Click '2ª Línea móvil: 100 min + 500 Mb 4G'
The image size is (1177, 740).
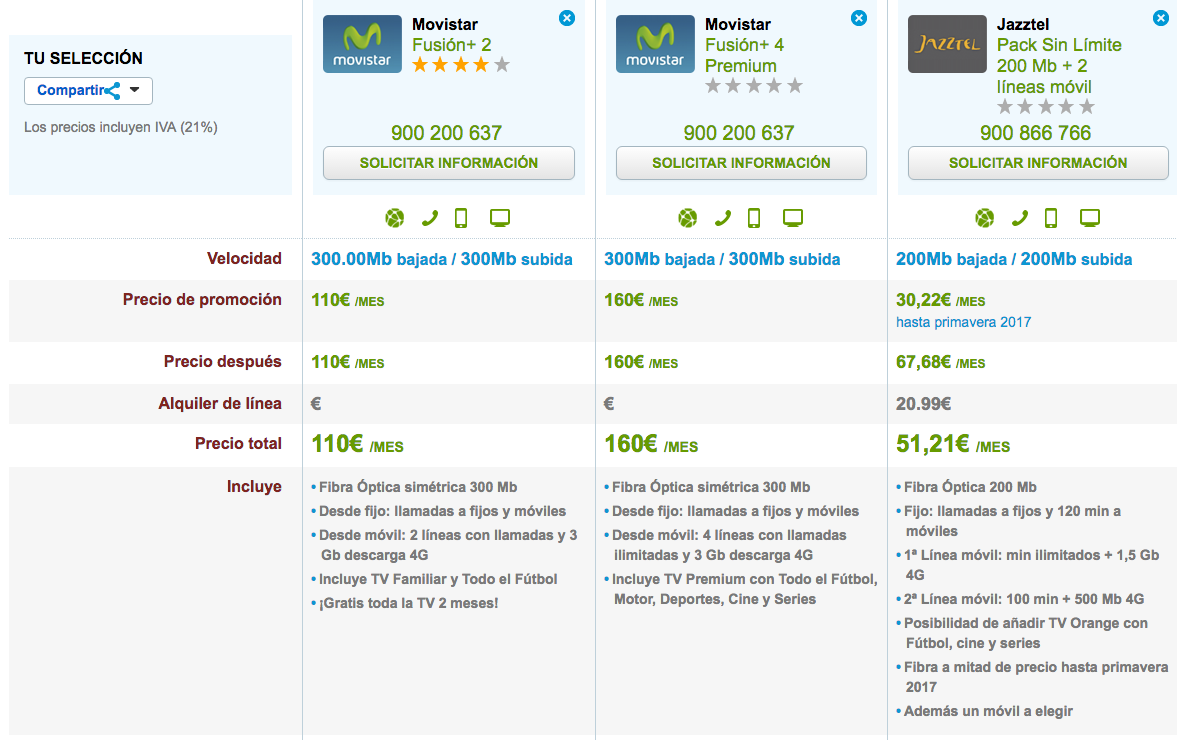click(x=1024, y=600)
